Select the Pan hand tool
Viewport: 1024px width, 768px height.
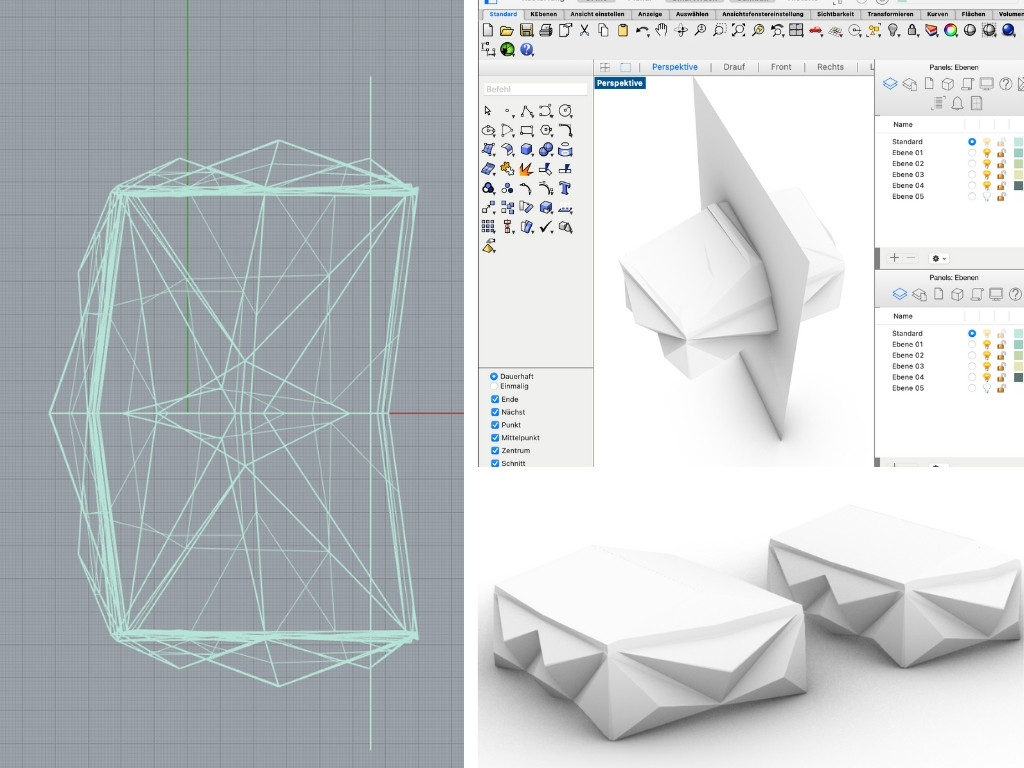pos(661,31)
